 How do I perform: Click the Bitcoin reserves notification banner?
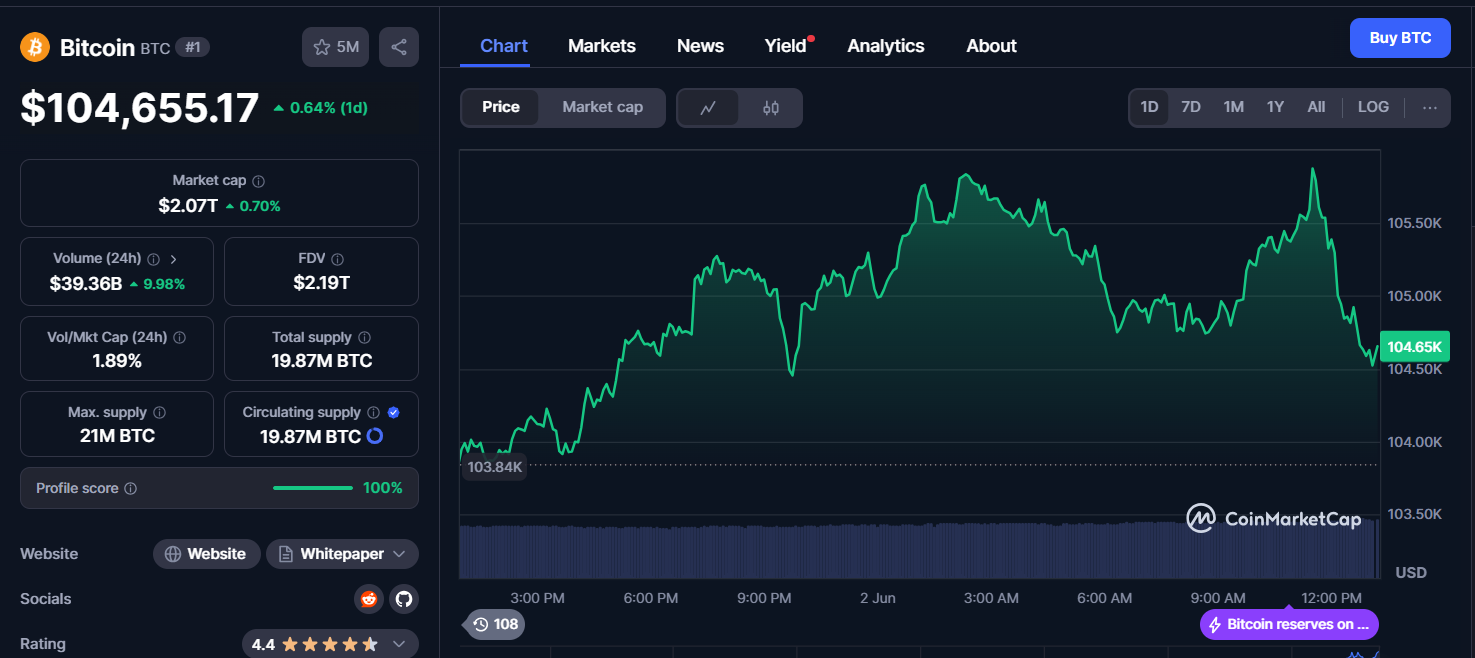click(1288, 625)
